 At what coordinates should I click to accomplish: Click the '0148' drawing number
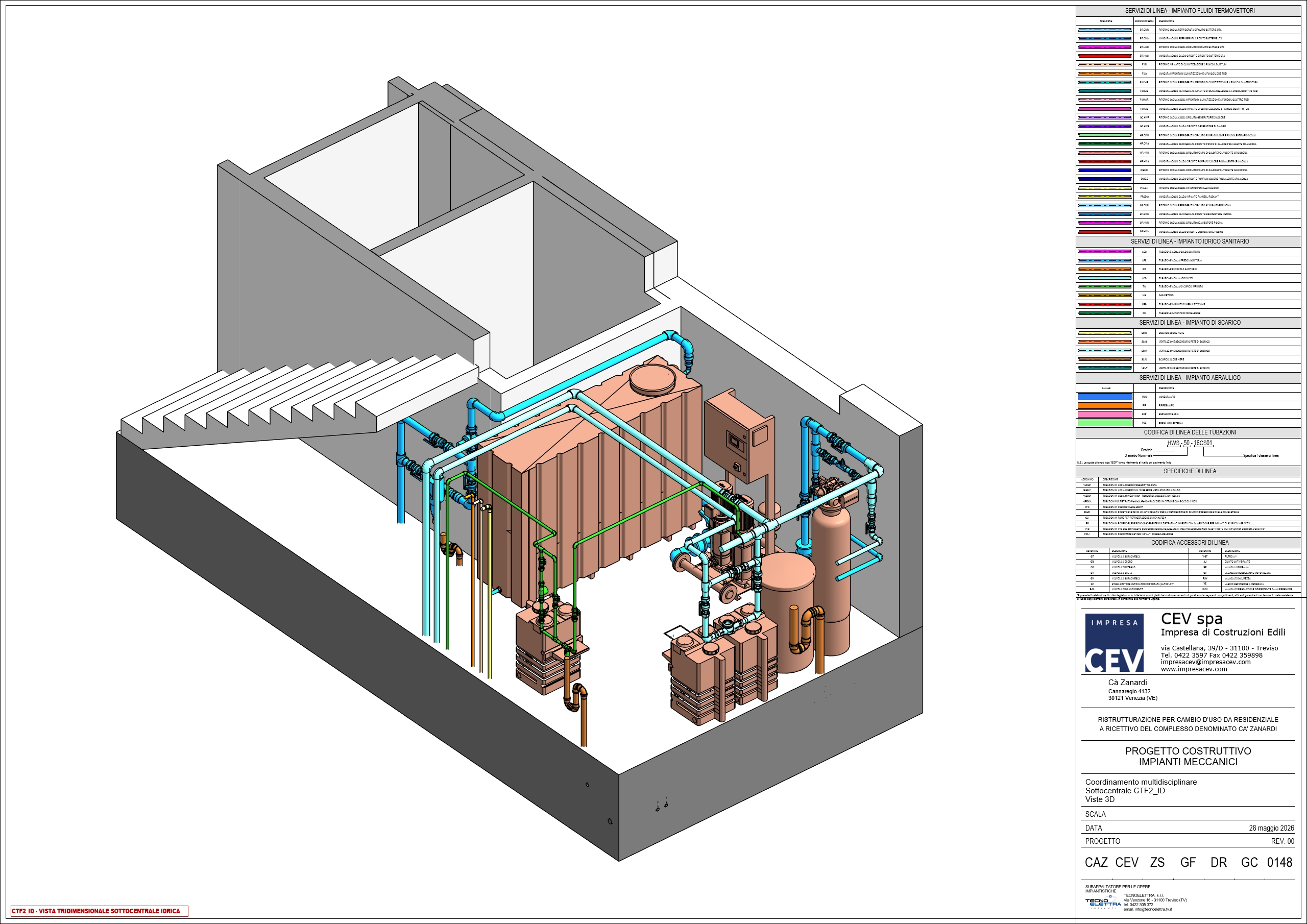click(x=1279, y=863)
